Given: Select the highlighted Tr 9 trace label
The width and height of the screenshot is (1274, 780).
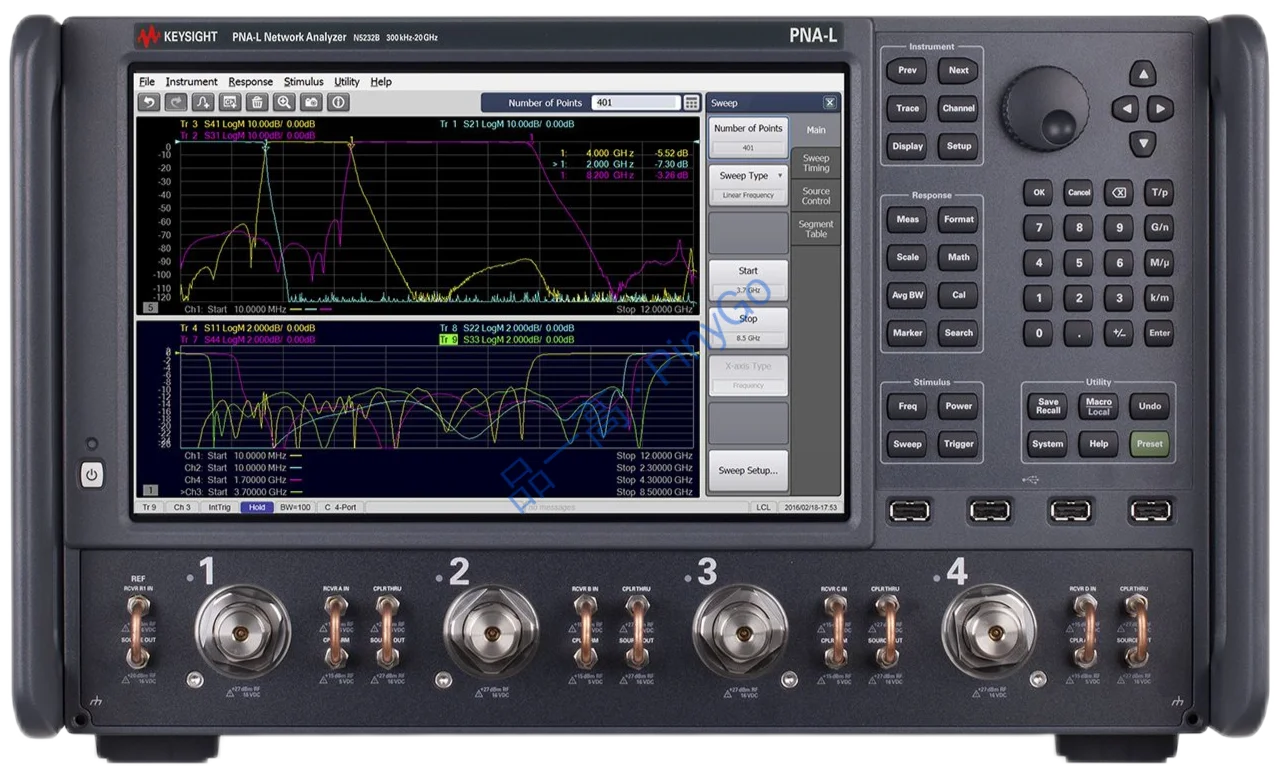Looking at the screenshot, I should point(448,339).
